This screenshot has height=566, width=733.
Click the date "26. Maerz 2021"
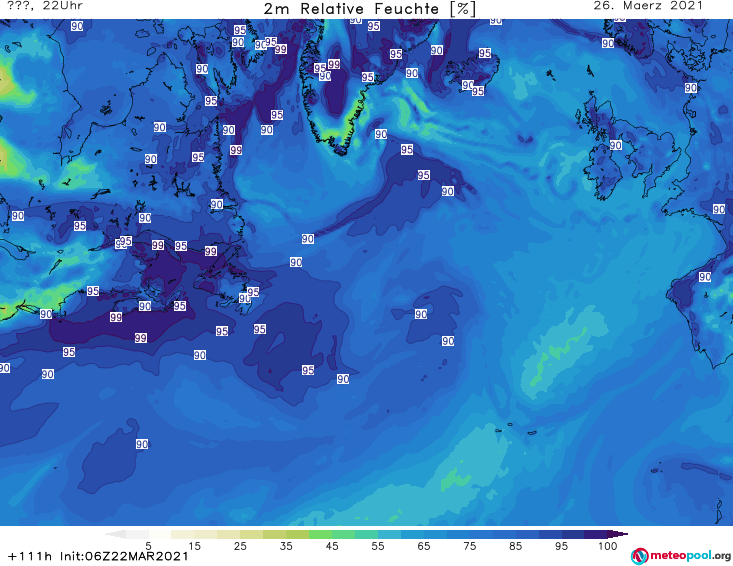[x=648, y=6]
